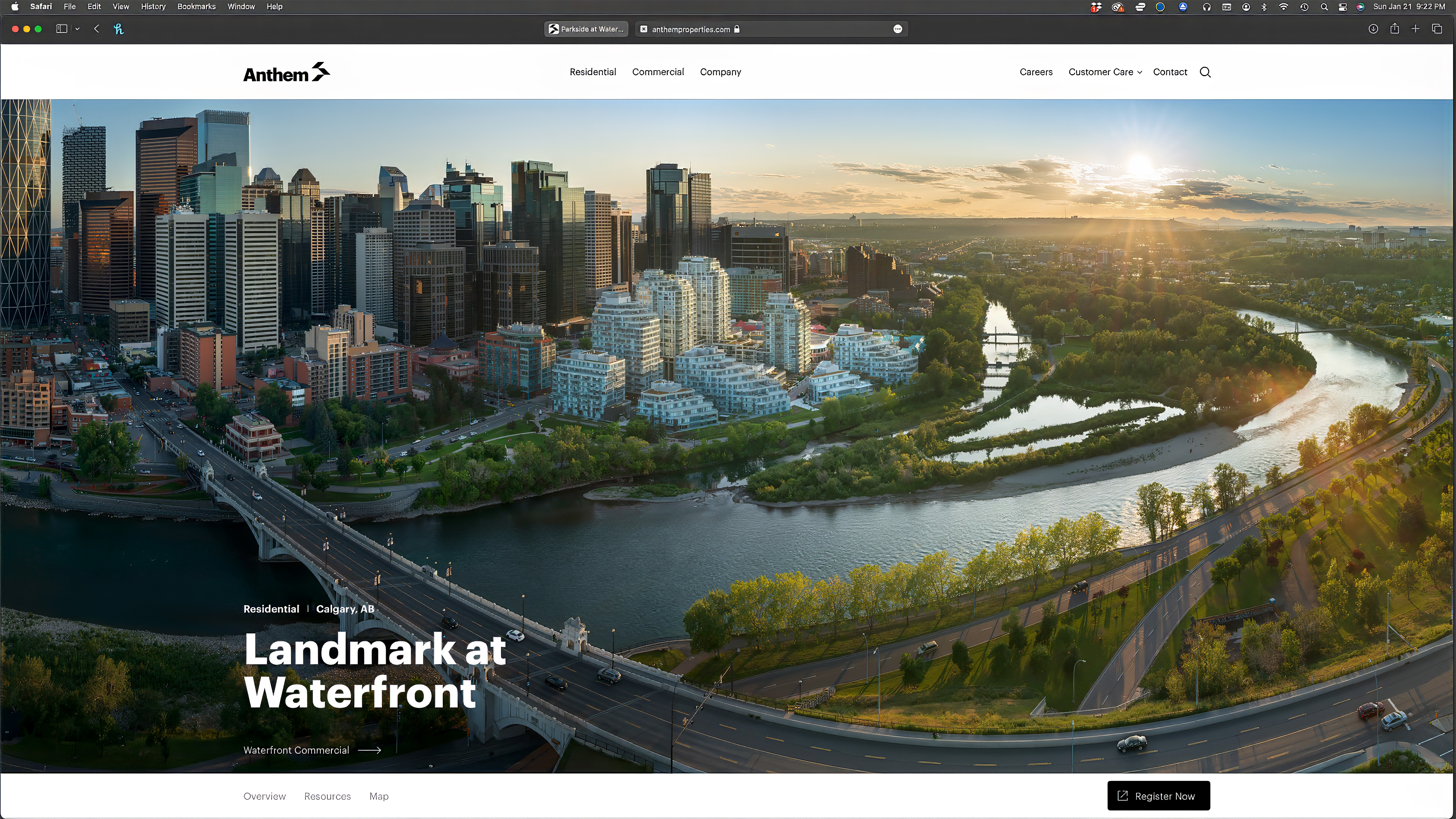Select the Overview section tab

(x=265, y=796)
